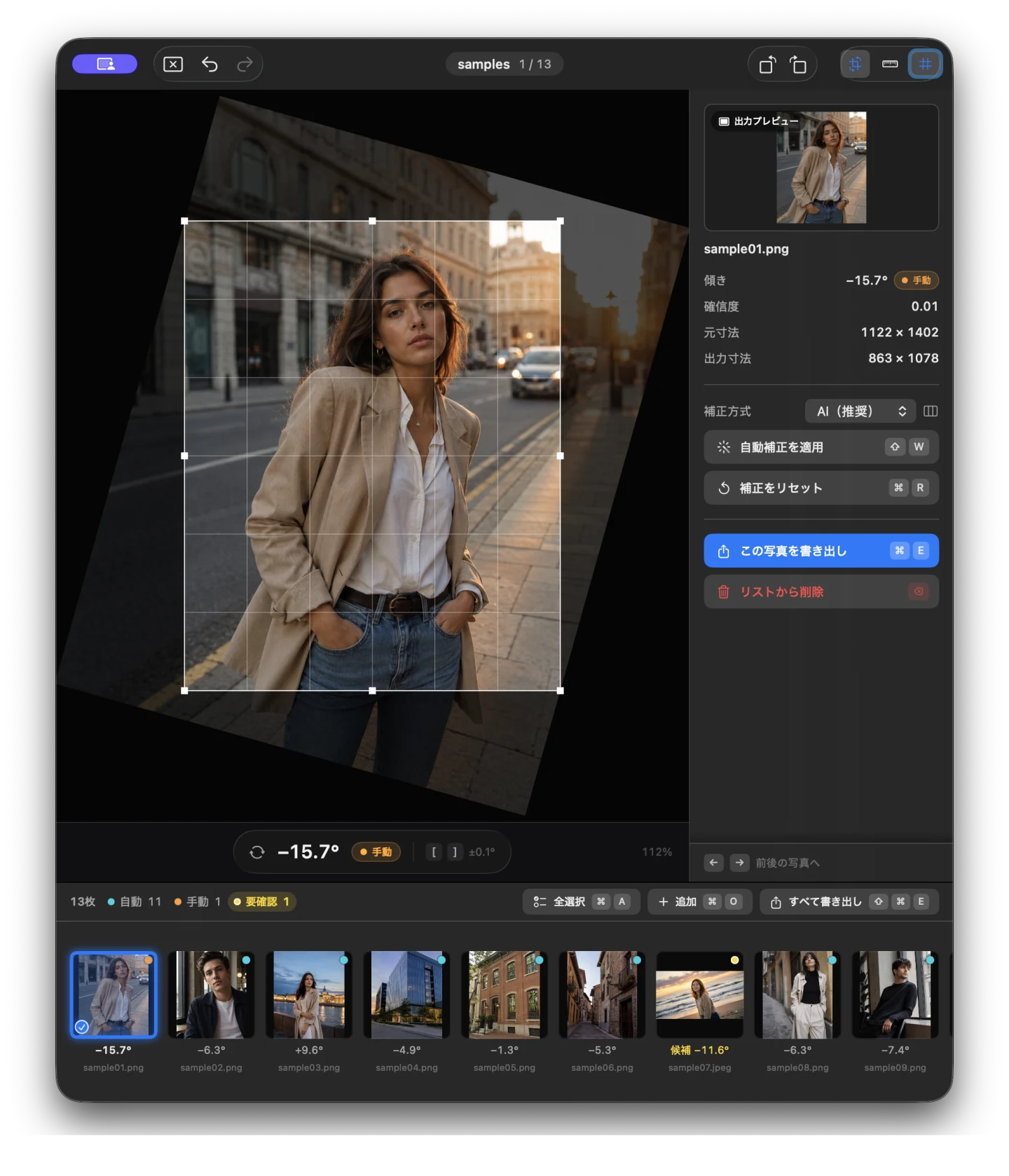
Task: Go to the previous photo arrow
Action: click(x=713, y=862)
